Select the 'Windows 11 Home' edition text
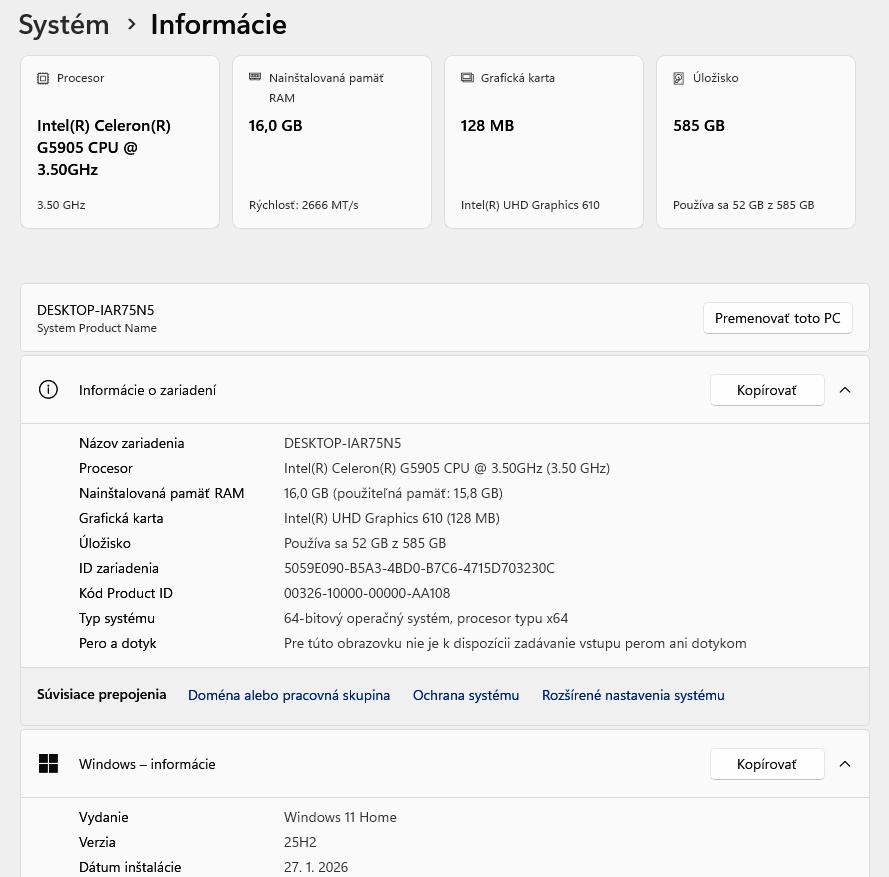 point(340,817)
